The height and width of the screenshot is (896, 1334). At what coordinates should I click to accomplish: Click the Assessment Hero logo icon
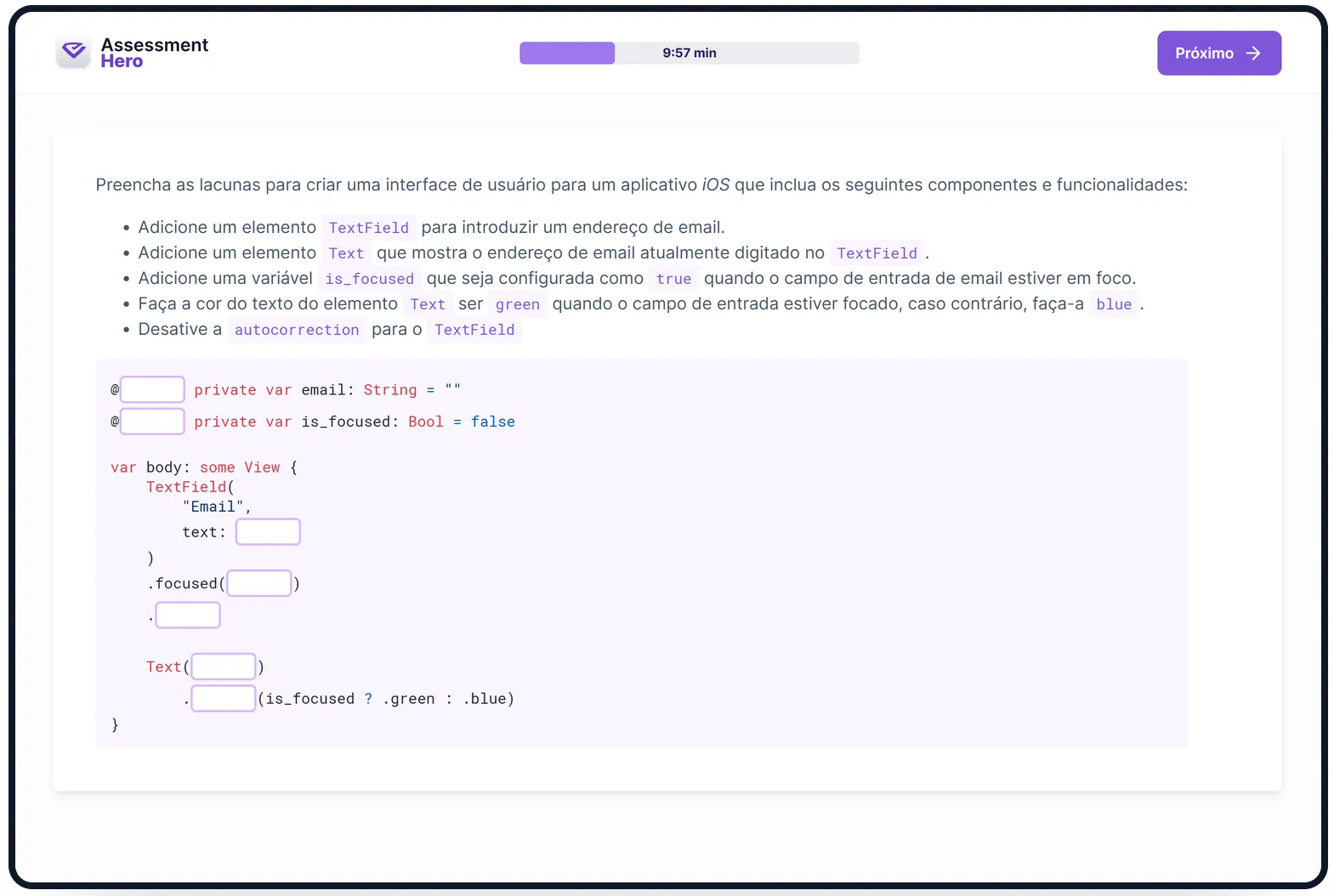(x=74, y=53)
